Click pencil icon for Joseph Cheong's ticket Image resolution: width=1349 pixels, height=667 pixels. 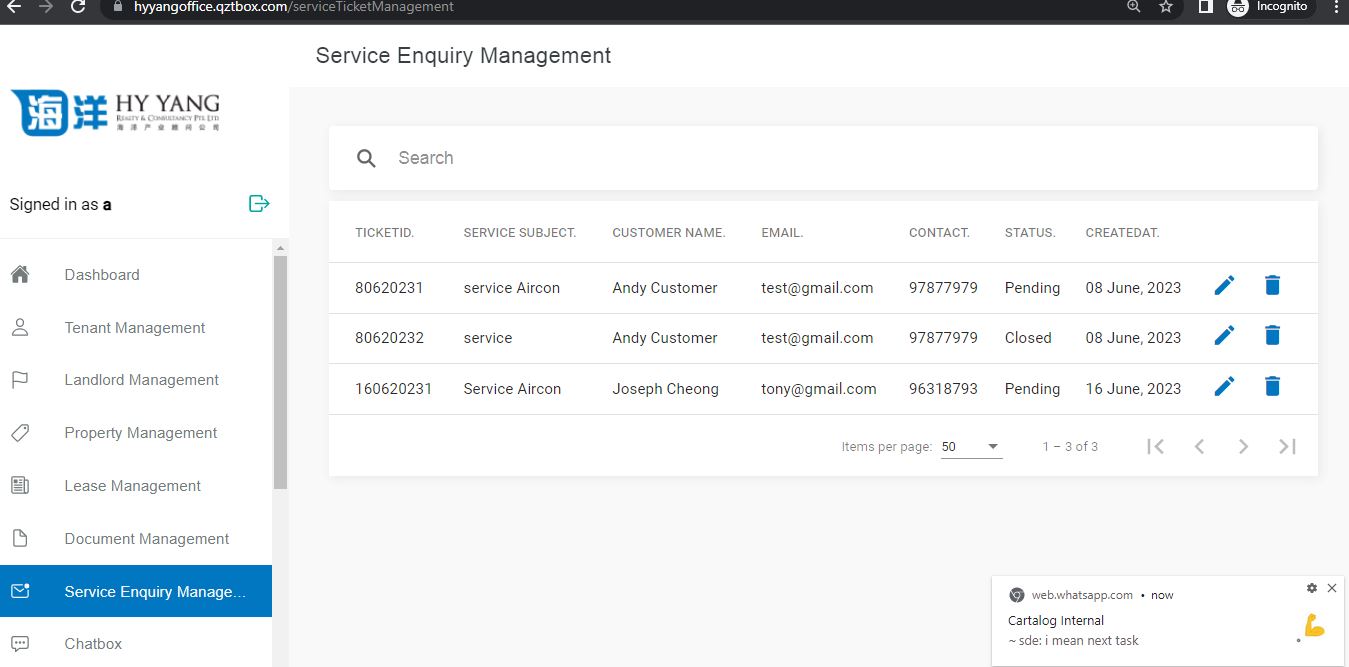pyautogui.click(x=1224, y=387)
